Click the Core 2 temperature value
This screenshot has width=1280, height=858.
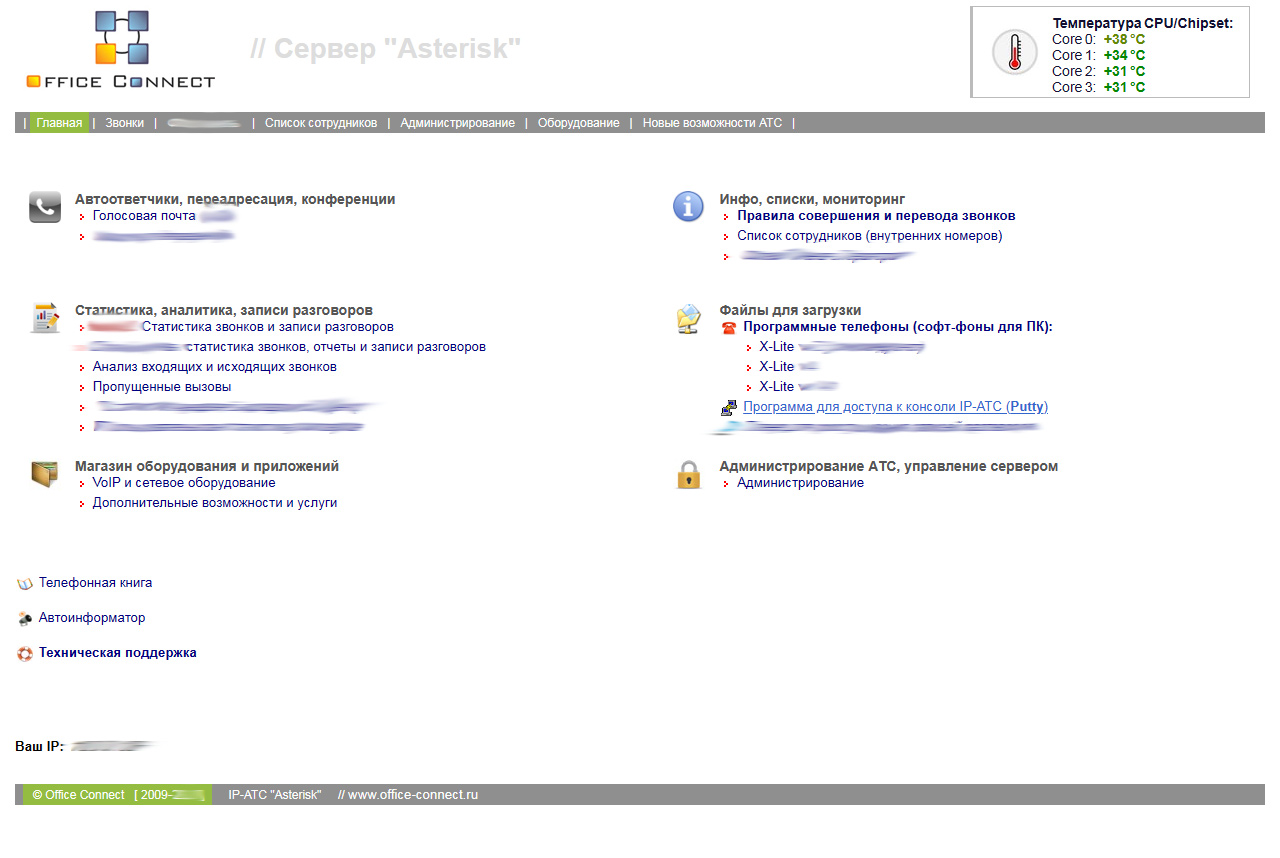[1124, 71]
